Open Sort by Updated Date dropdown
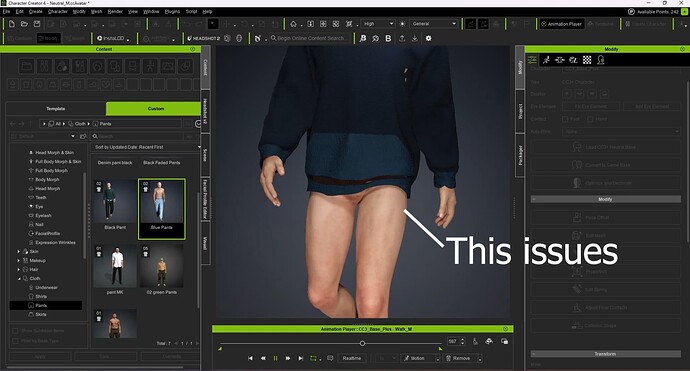This screenshot has height=371, width=690. (146, 147)
